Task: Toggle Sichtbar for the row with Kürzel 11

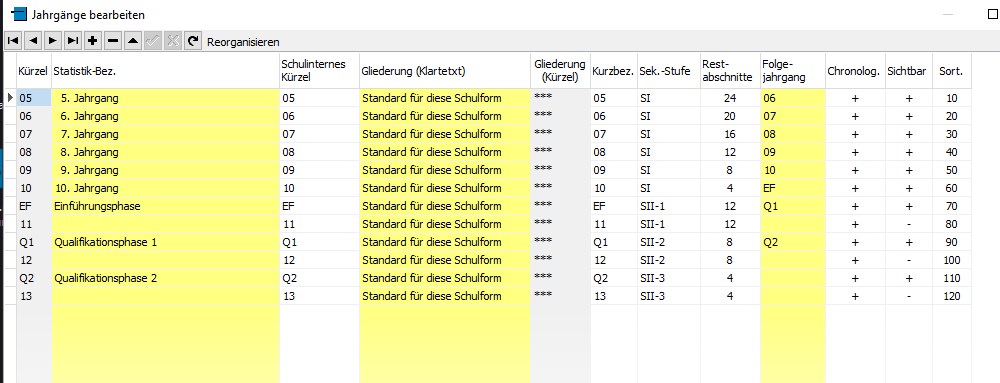Action: (909, 224)
